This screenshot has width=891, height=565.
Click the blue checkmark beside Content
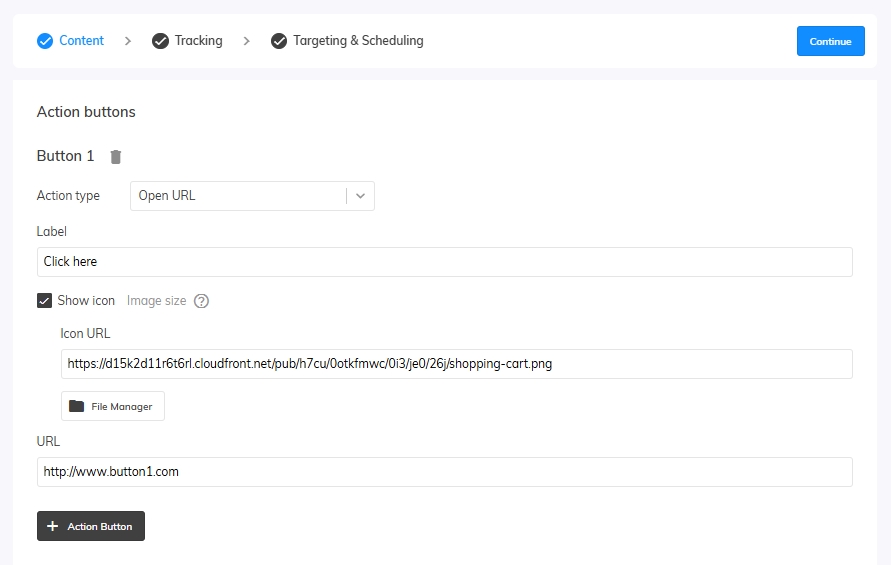coord(45,41)
